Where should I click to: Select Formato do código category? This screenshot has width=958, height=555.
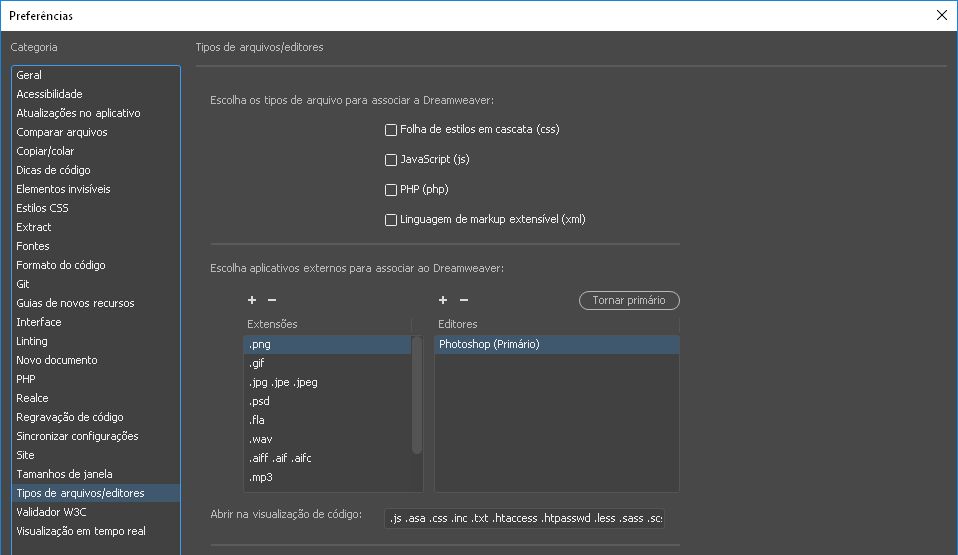tap(96, 265)
